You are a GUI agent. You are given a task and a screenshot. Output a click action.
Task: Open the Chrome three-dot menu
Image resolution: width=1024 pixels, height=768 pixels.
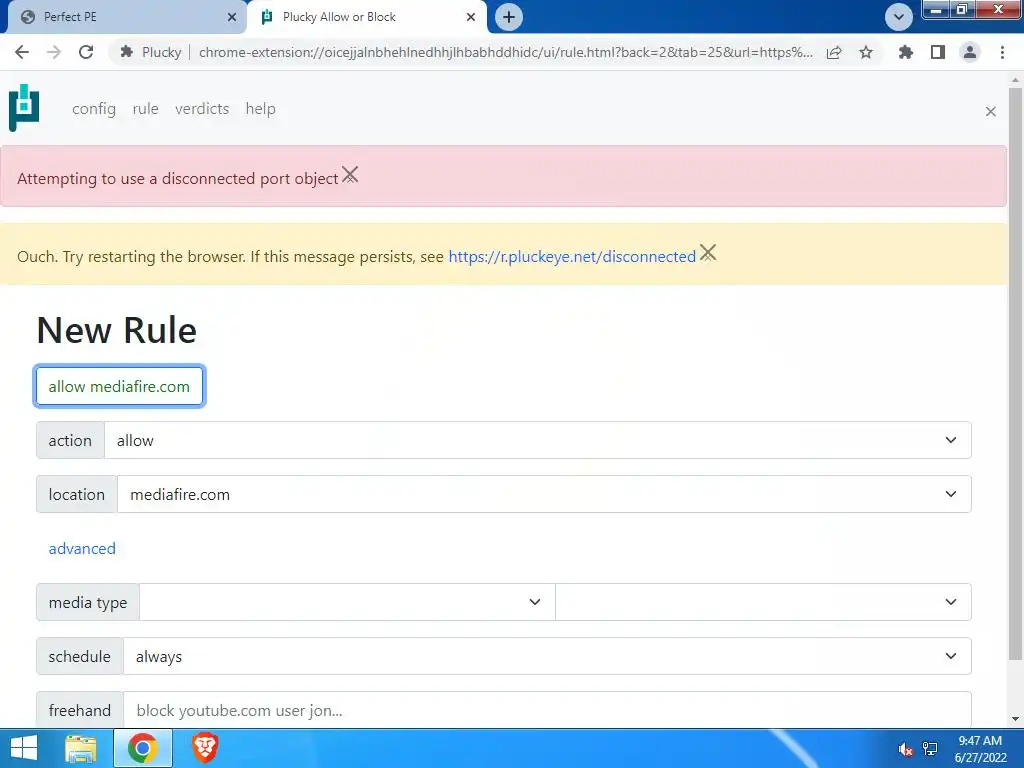[1002, 52]
